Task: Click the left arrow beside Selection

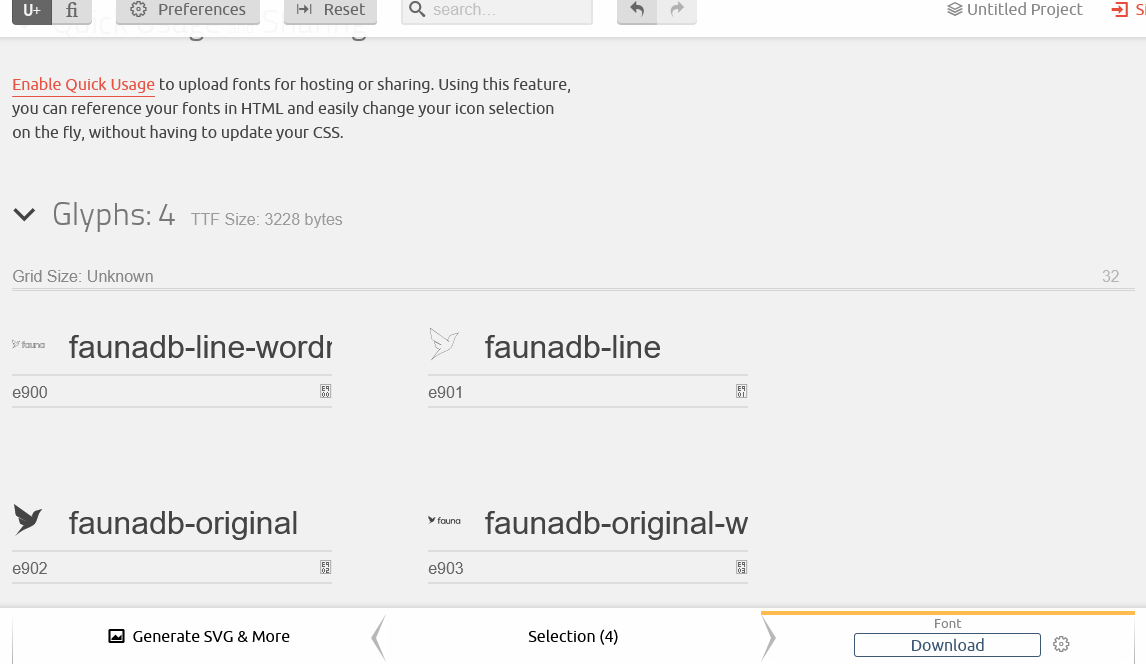Action: tap(378, 638)
